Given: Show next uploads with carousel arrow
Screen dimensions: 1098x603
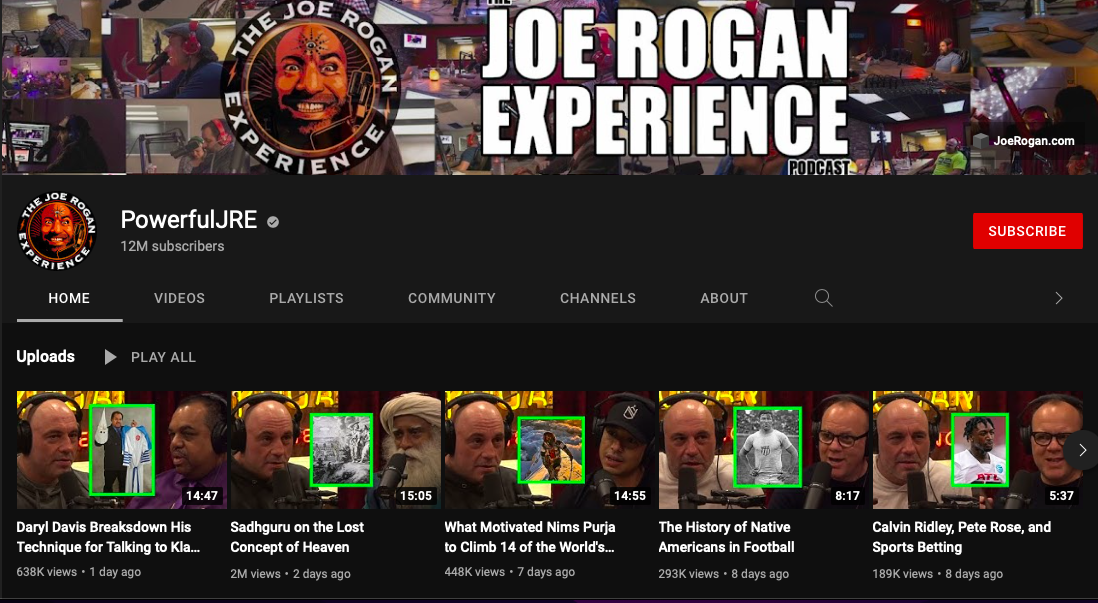Looking at the screenshot, I should [x=1082, y=450].
